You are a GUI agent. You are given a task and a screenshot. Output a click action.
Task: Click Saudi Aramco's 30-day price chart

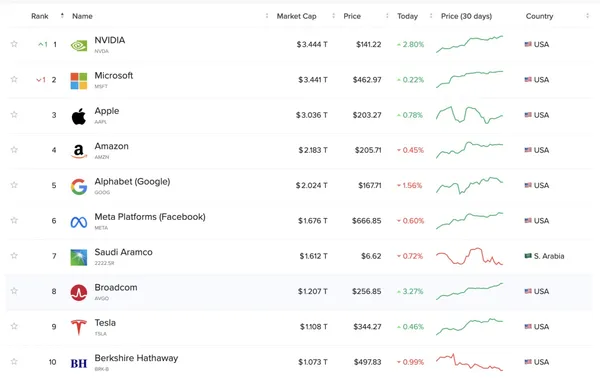tap(470, 256)
